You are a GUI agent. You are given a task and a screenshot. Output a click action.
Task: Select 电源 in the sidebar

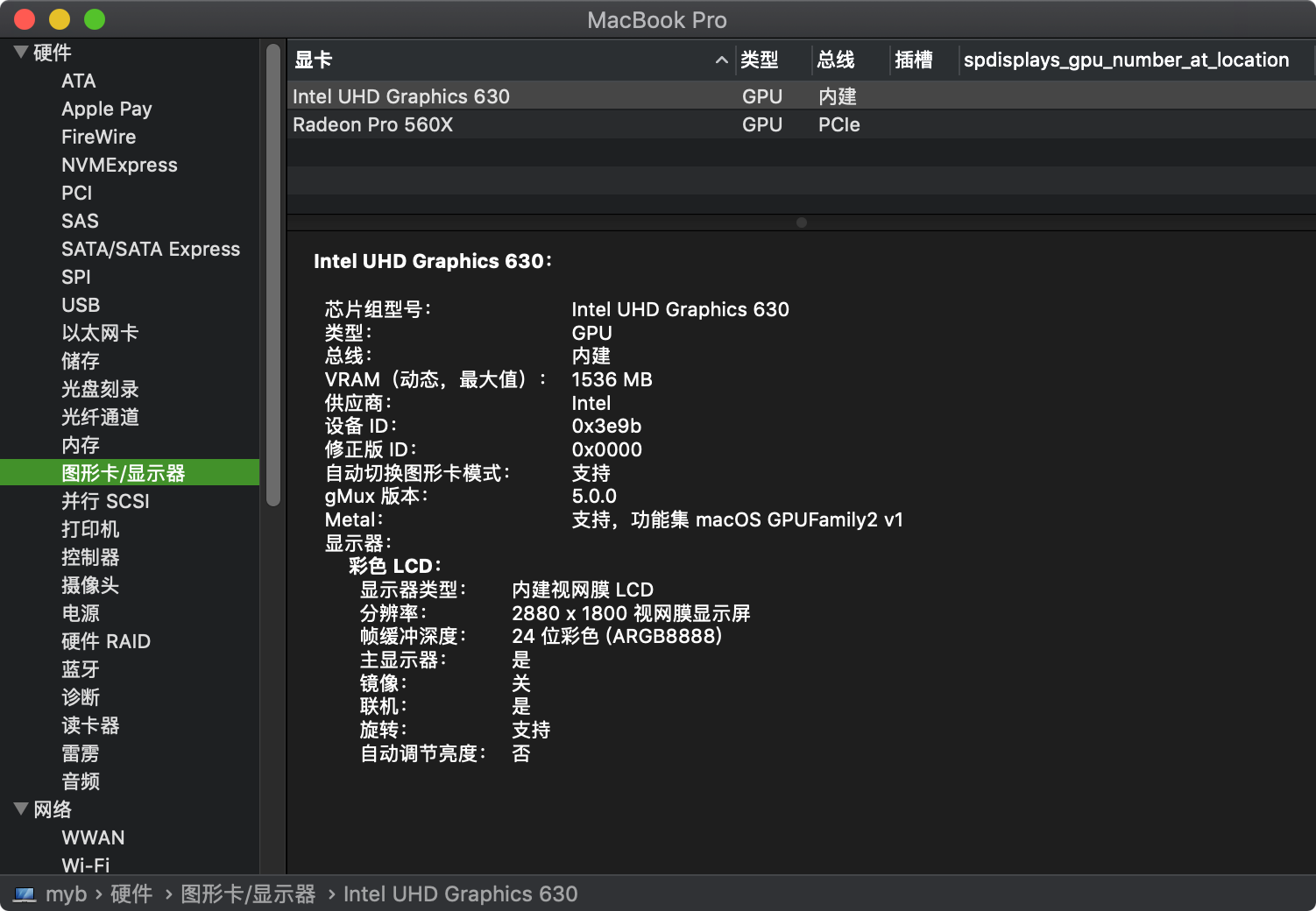(81, 614)
